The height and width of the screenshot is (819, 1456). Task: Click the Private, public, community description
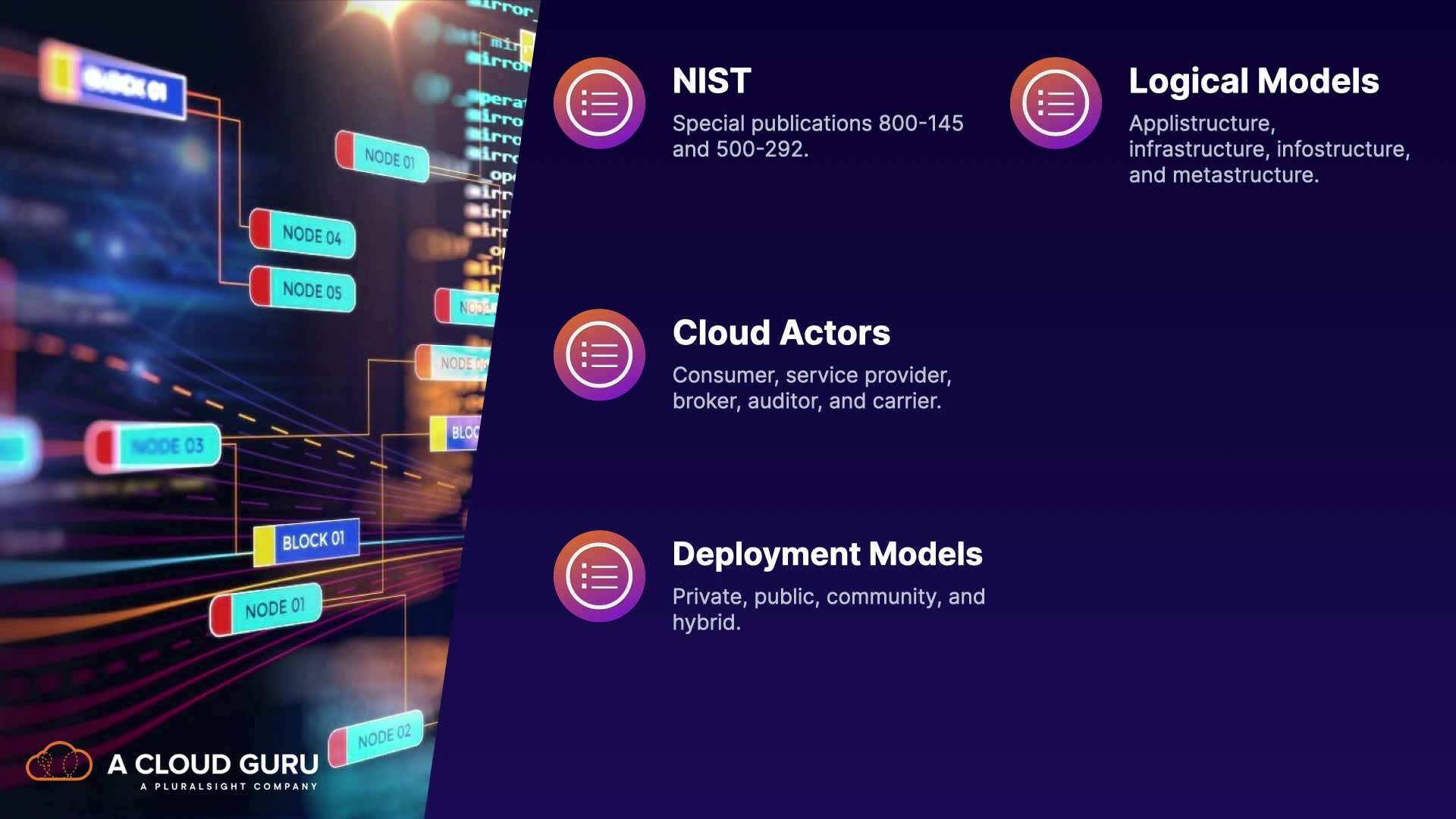pos(827,609)
